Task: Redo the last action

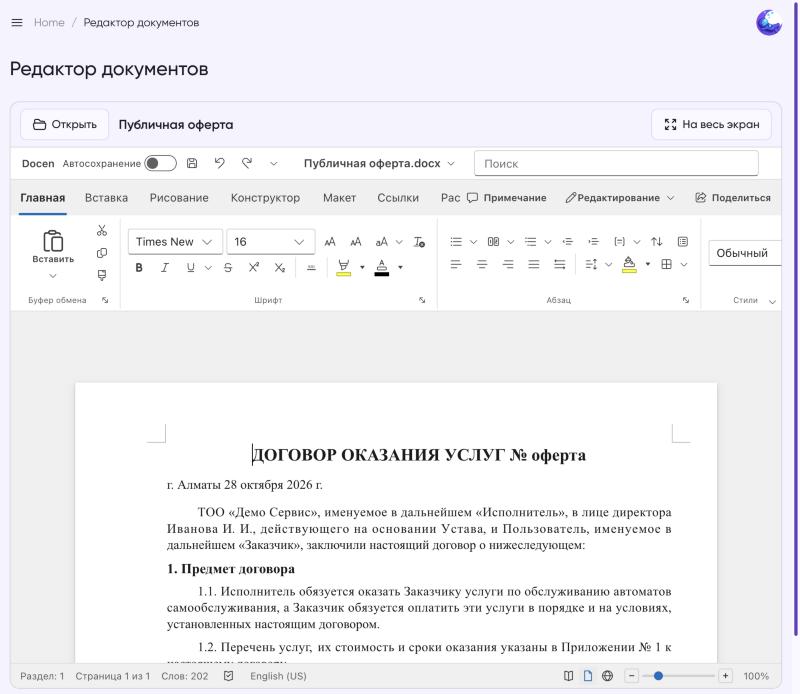Action: [x=247, y=163]
